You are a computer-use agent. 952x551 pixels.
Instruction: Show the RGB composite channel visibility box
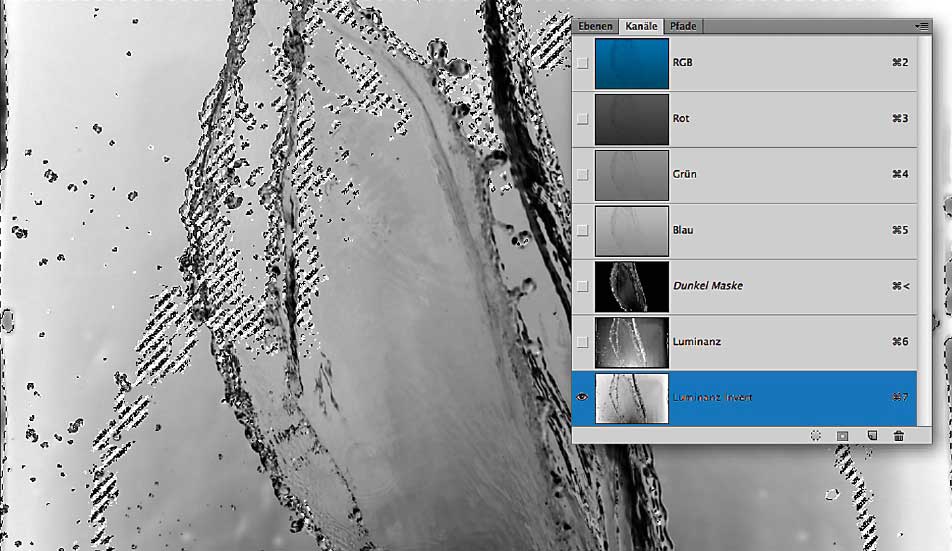[x=582, y=63]
